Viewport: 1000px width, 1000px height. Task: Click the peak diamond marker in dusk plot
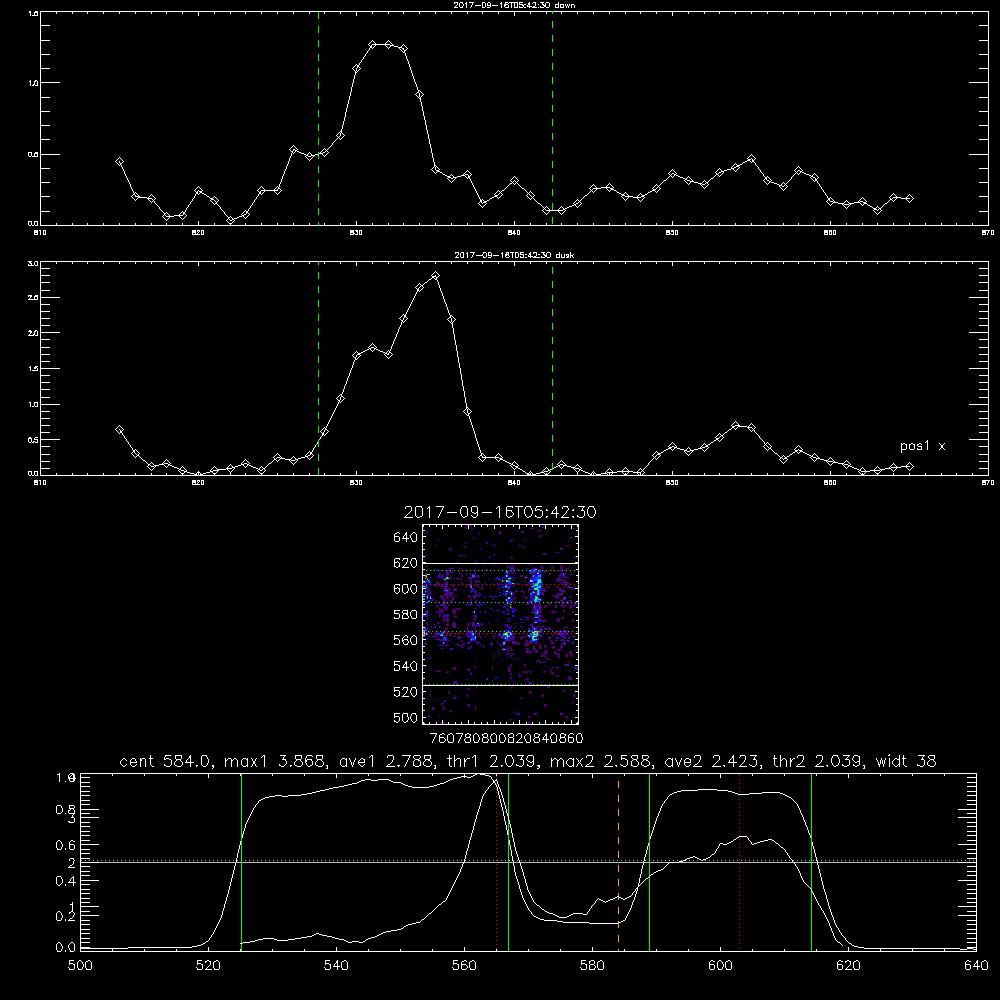[x=436, y=276]
